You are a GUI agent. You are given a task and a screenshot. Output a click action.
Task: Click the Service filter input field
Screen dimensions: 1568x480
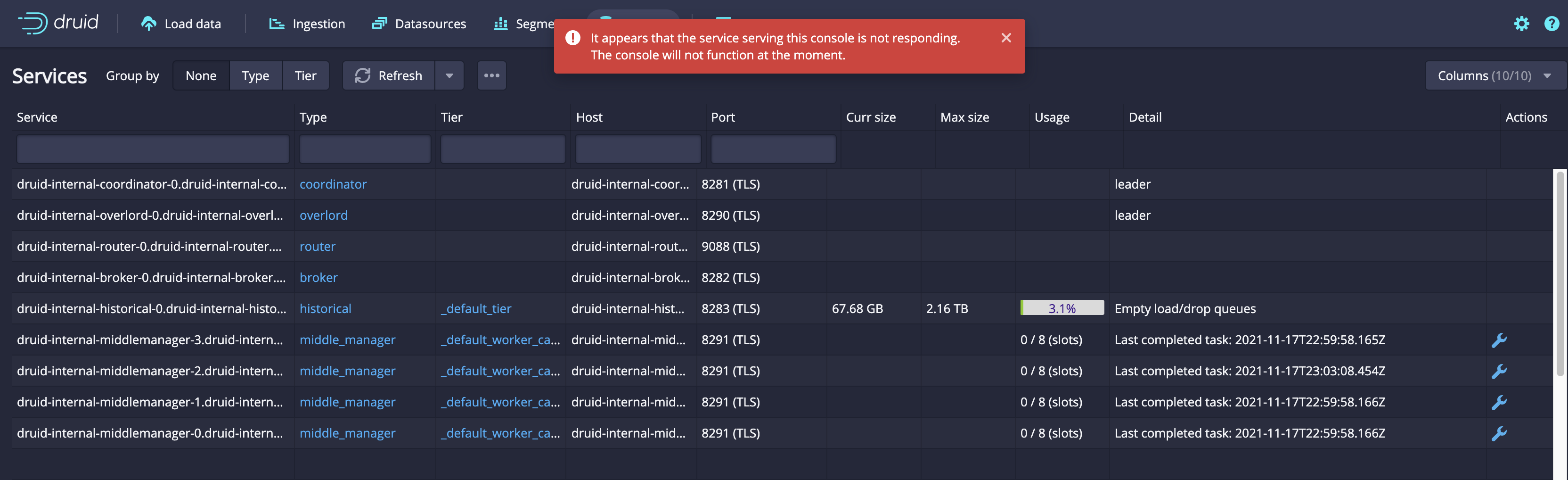pos(153,149)
